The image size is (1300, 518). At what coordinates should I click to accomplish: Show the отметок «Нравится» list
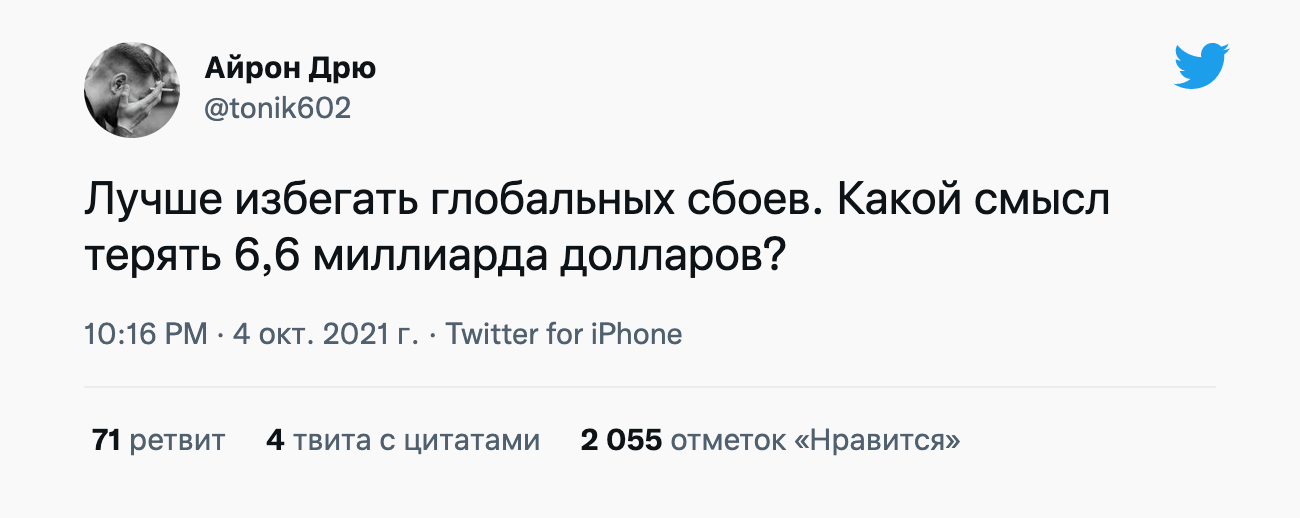click(x=815, y=440)
